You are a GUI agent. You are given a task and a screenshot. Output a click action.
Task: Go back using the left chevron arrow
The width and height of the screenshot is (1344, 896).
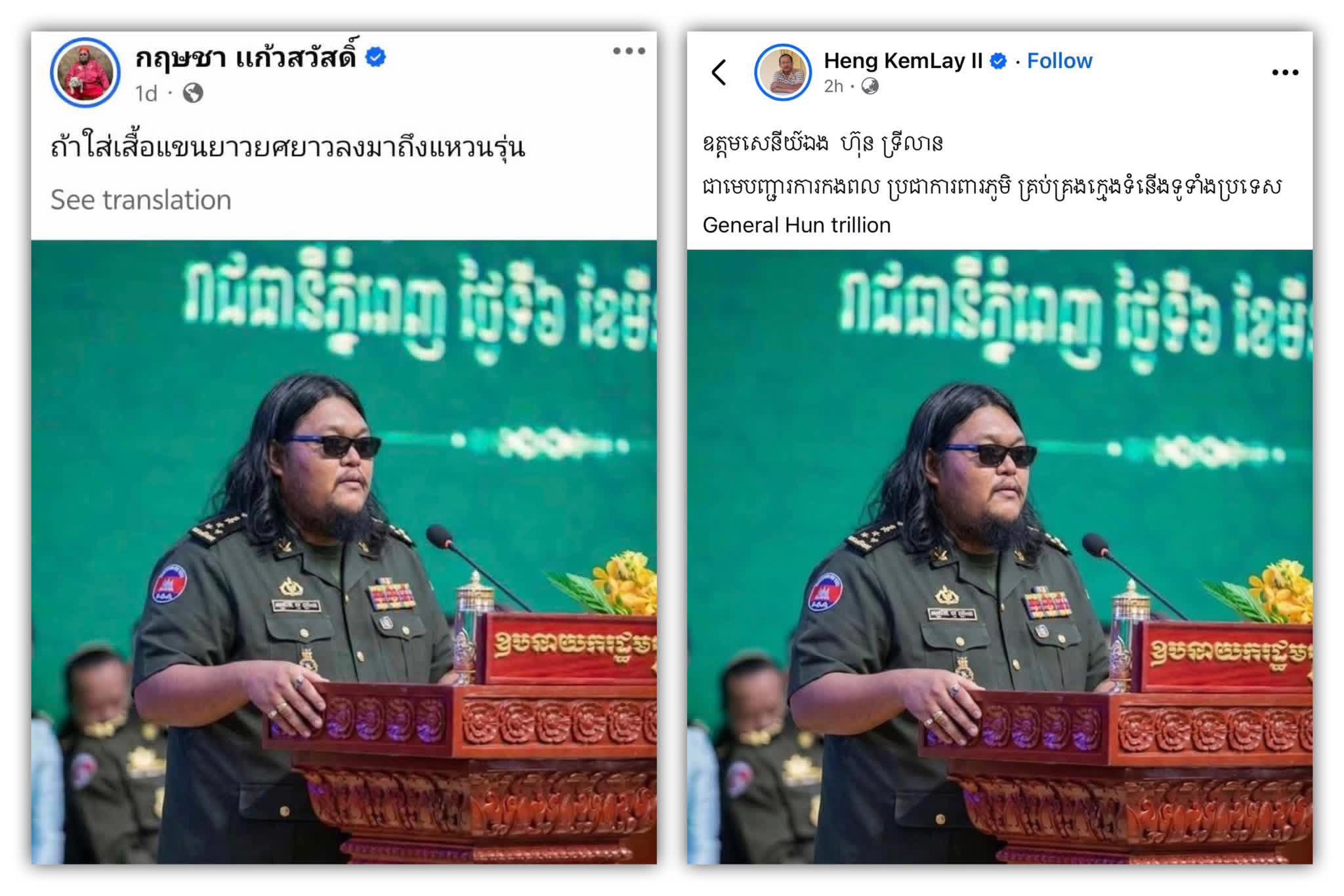(x=719, y=72)
